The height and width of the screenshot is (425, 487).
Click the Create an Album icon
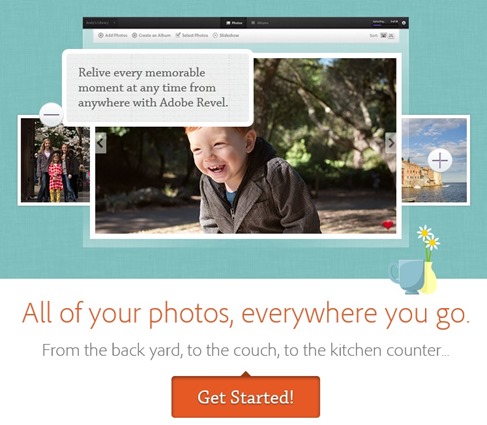point(134,35)
